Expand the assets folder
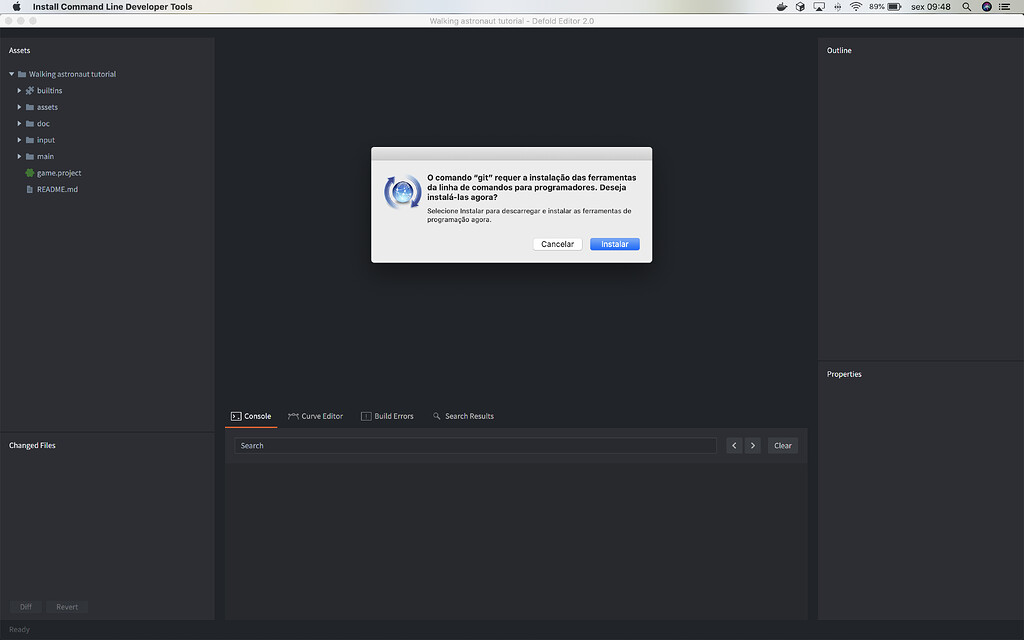1024x640 pixels. pyautogui.click(x=17, y=107)
